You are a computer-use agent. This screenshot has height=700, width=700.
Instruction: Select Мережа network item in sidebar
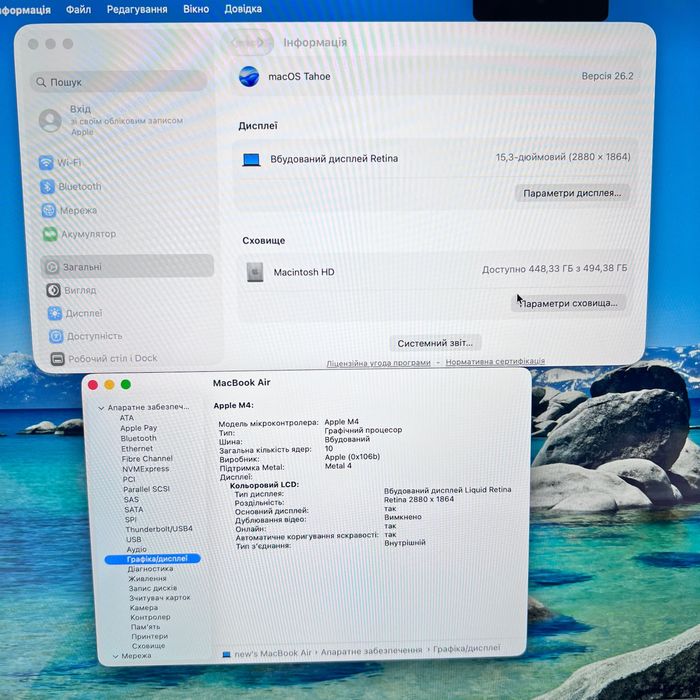point(69,210)
